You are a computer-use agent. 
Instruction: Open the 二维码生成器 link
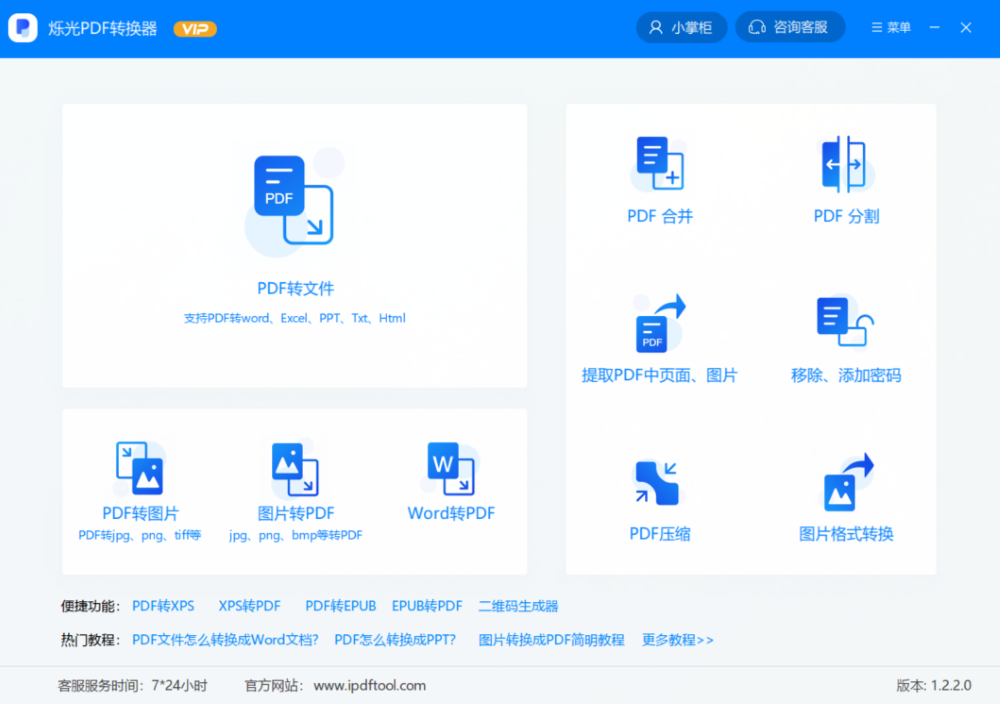coord(518,606)
